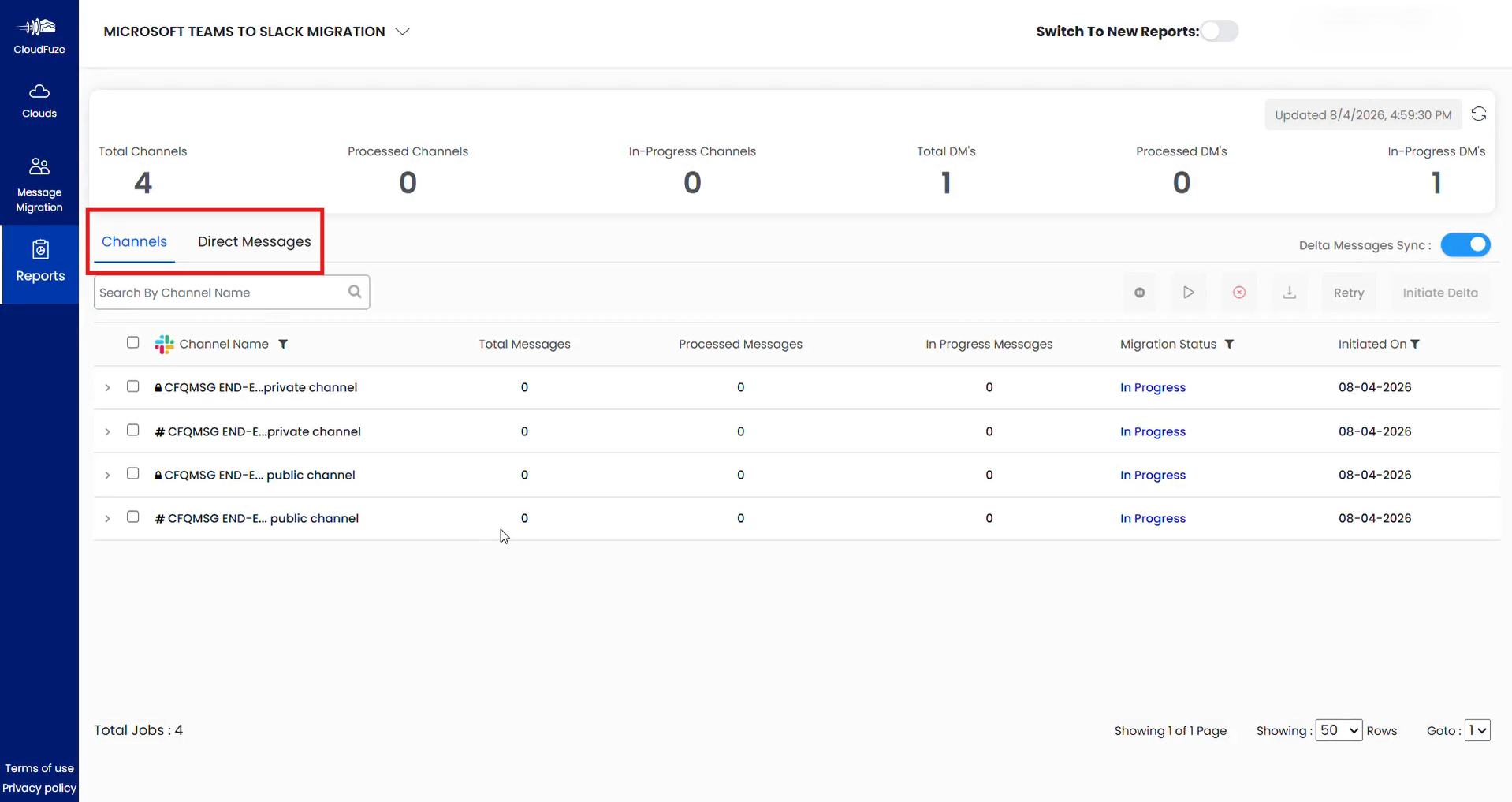
Task: Open the Clouds sidebar section
Action: tap(39, 101)
